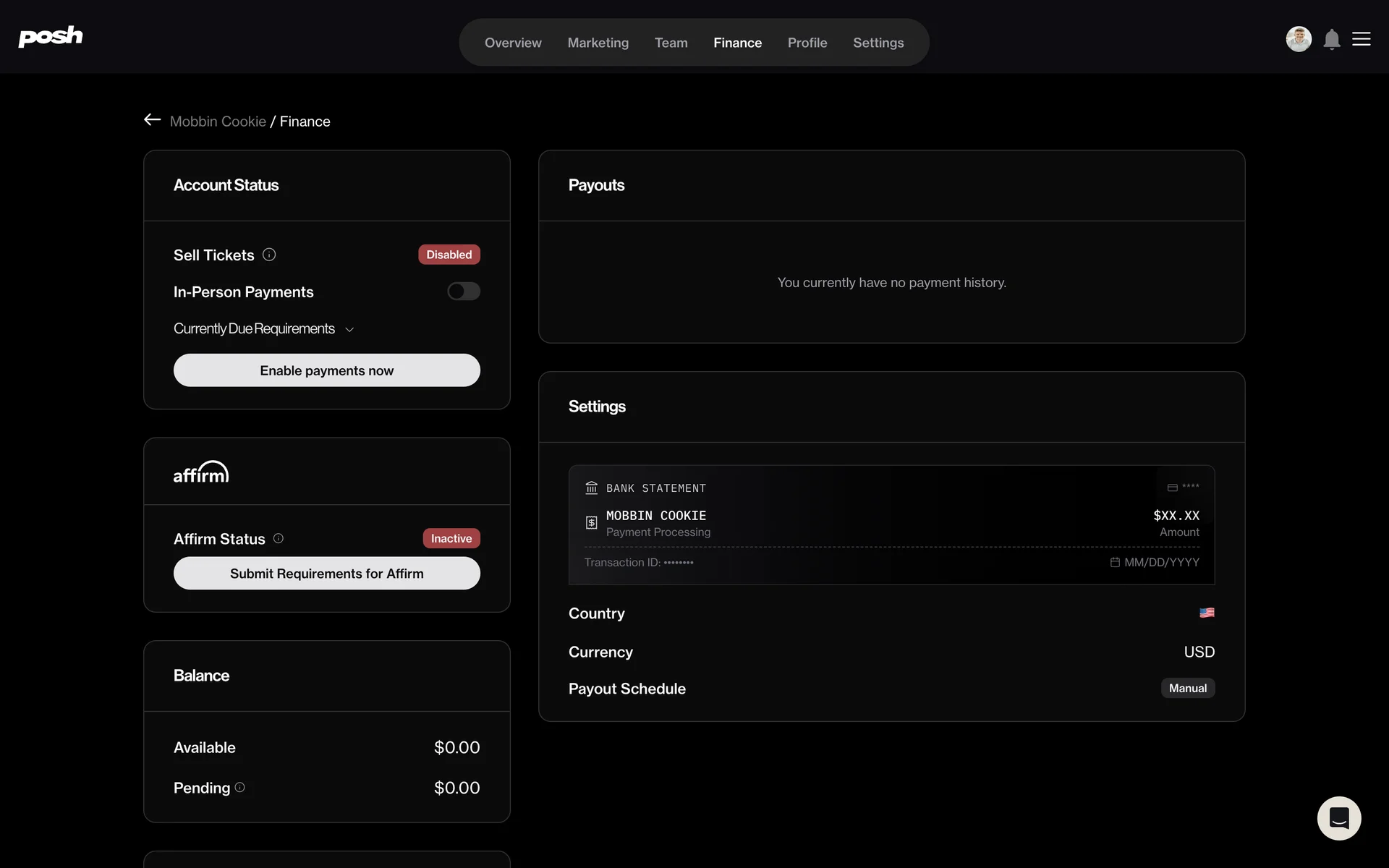Click the user profile avatar
The image size is (1389, 868).
[1299, 39]
